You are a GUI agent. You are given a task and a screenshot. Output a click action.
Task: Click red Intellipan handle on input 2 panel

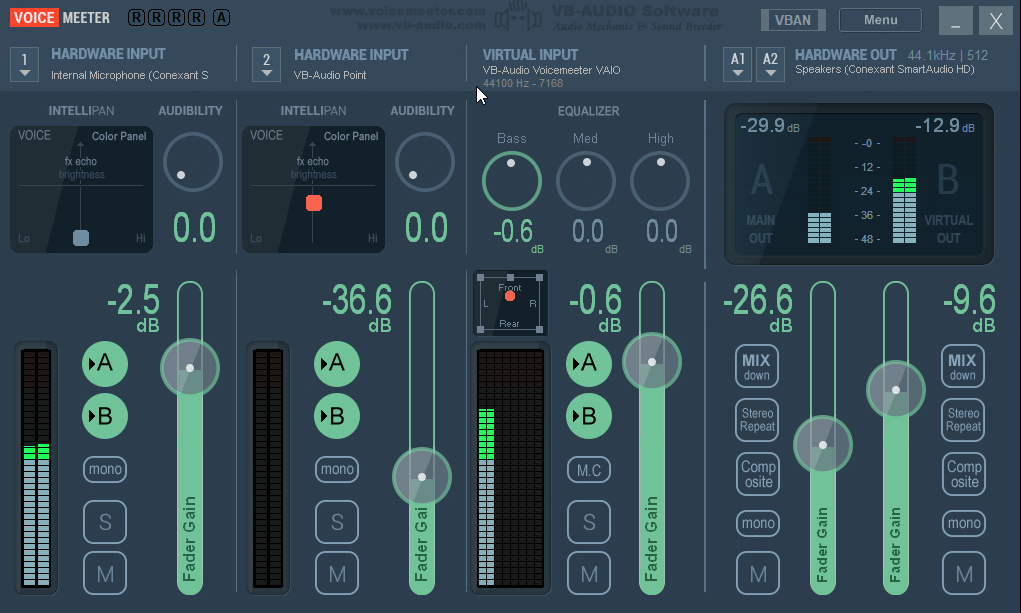click(314, 203)
